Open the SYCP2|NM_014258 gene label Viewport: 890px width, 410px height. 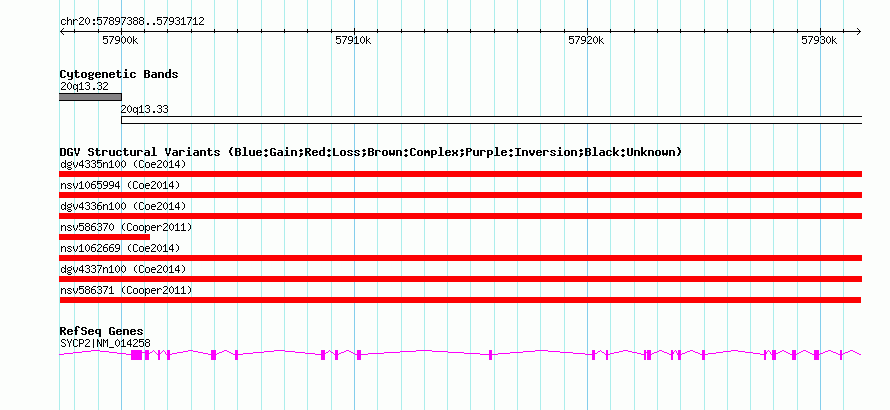pyautogui.click(x=105, y=343)
